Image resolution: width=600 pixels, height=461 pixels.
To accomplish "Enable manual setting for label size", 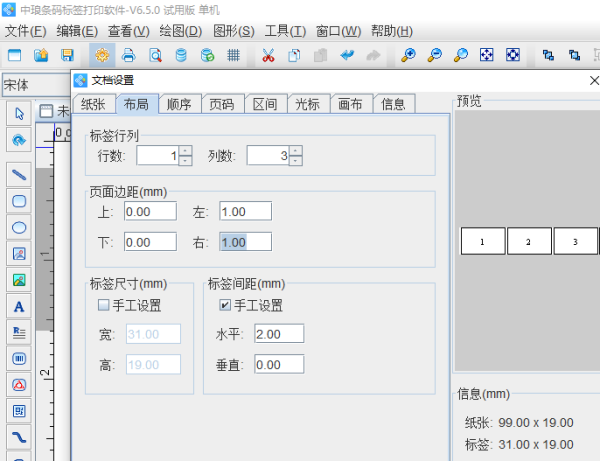I will pyautogui.click(x=103, y=305).
